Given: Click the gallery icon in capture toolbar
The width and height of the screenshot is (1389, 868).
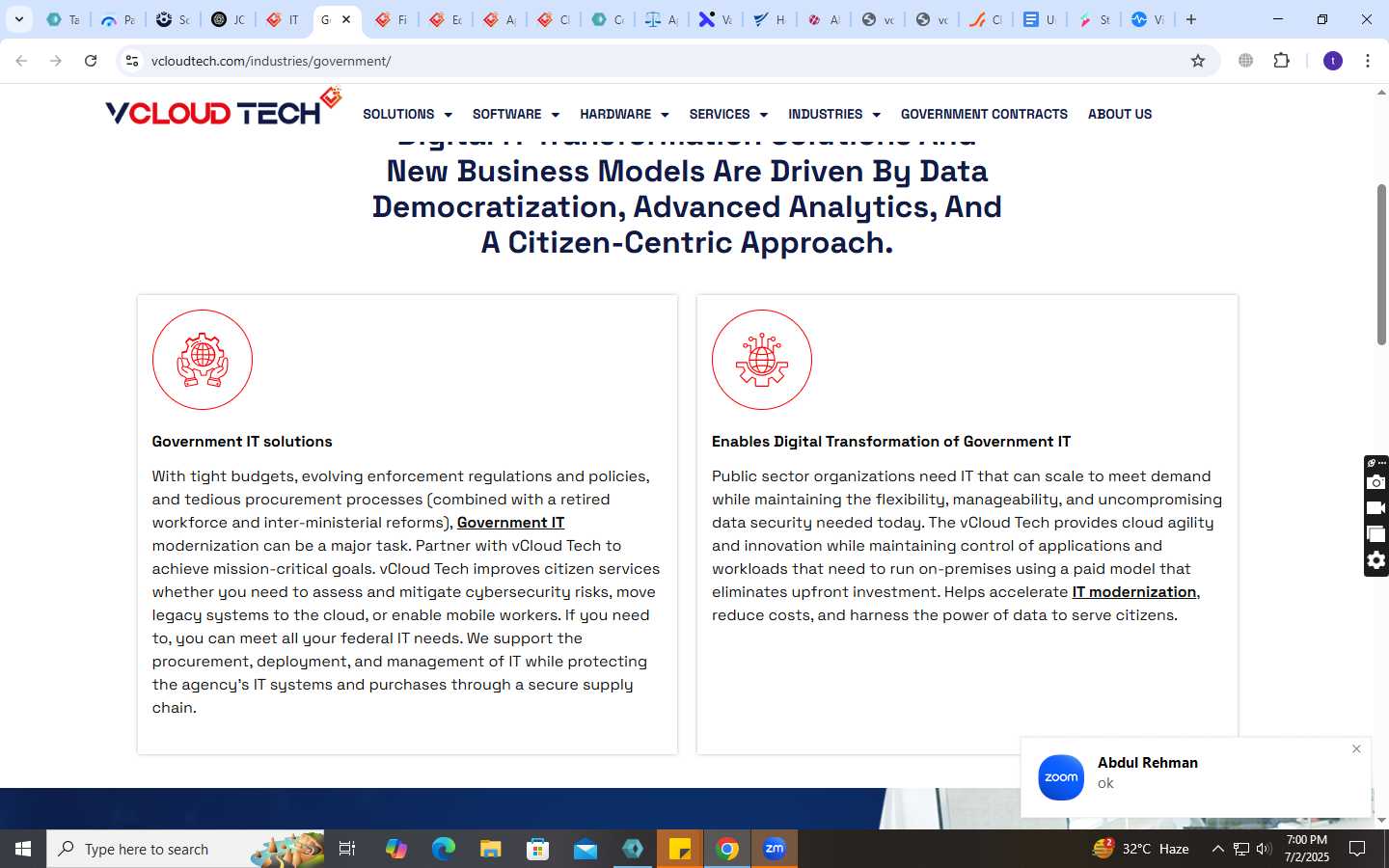Looking at the screenshot, I should coord(1376,534).
